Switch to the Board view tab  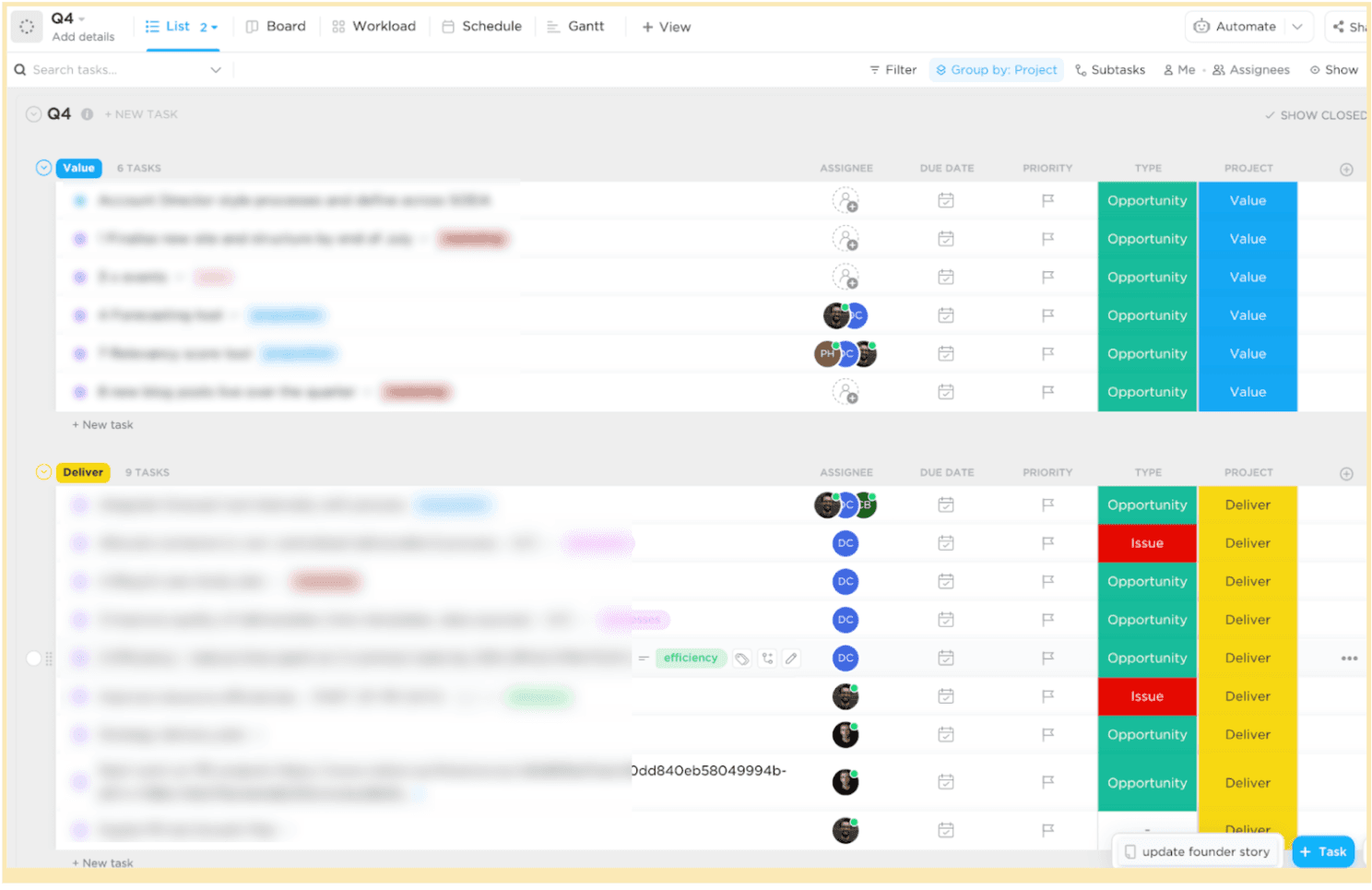coord(276,27)
